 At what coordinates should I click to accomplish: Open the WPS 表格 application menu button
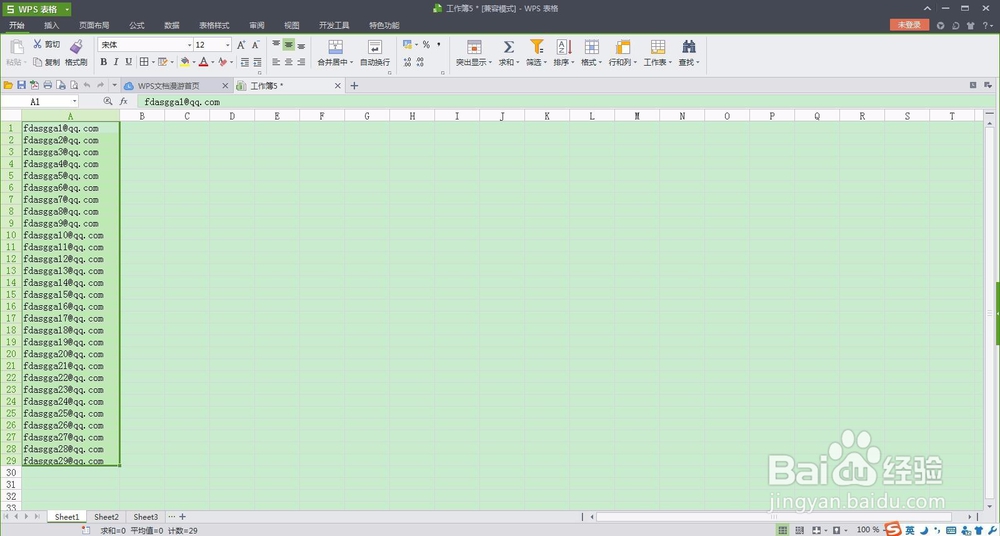(x=37, y=9)
